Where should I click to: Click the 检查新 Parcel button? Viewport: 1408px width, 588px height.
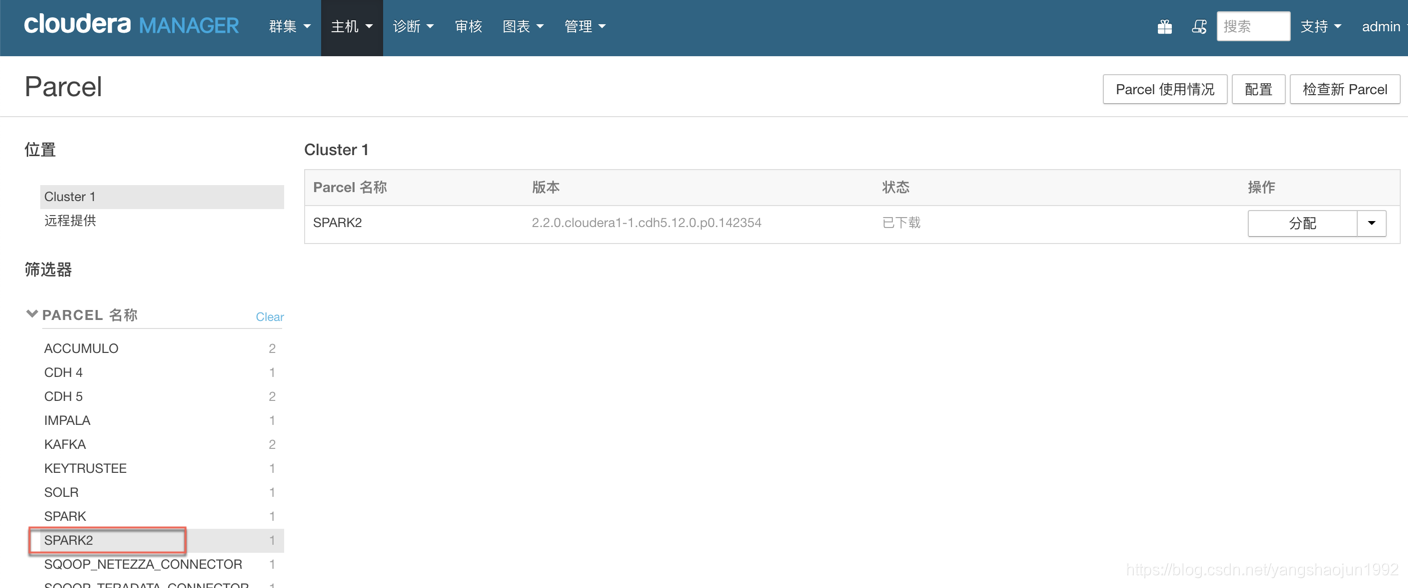(1345, 89)
